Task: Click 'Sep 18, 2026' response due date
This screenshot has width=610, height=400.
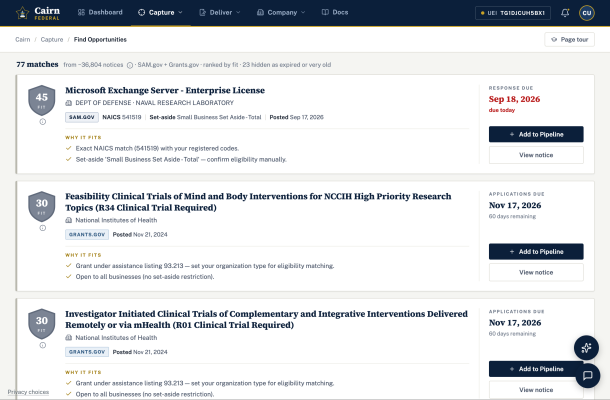Action: (514, 99)
